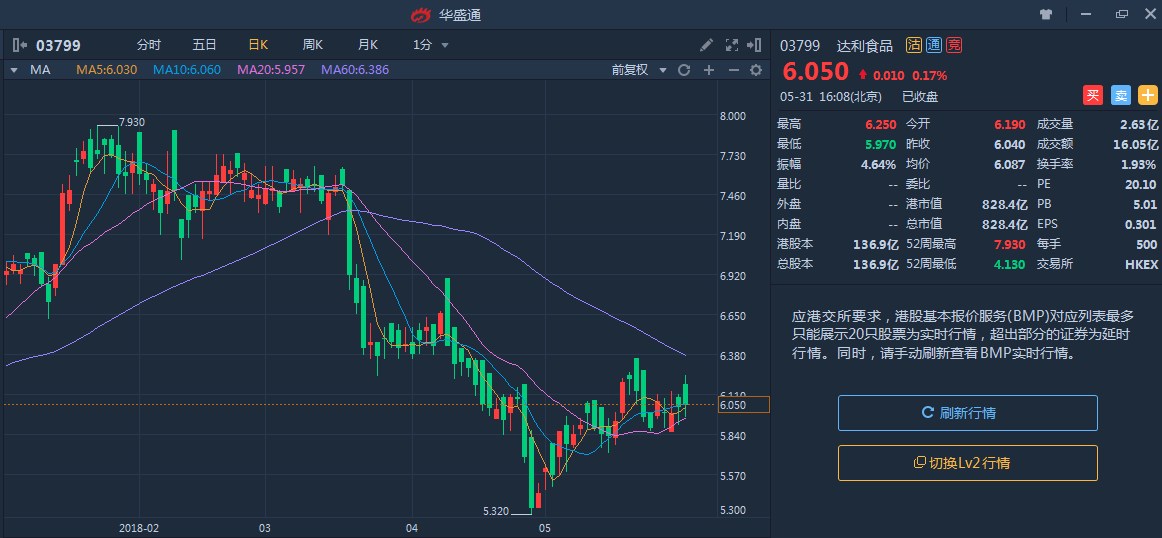1162x538 pixels.
Task: Click the 刷新行情 refresh quotes button
Action: pos(967,413)
